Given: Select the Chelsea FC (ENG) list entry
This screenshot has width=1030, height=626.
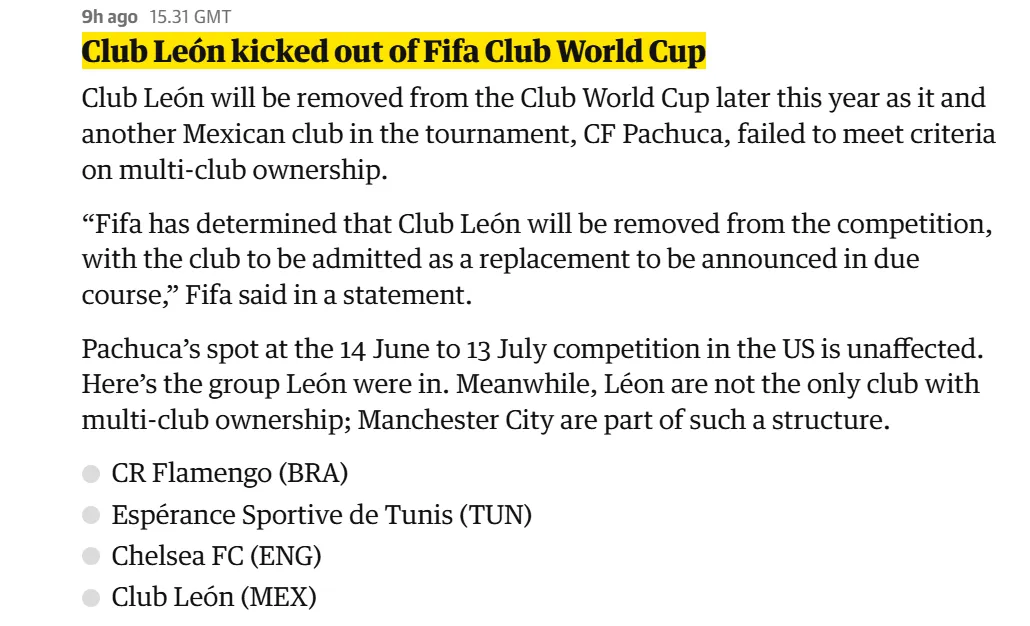Looking at the screenshot, I should click(216, 557).
